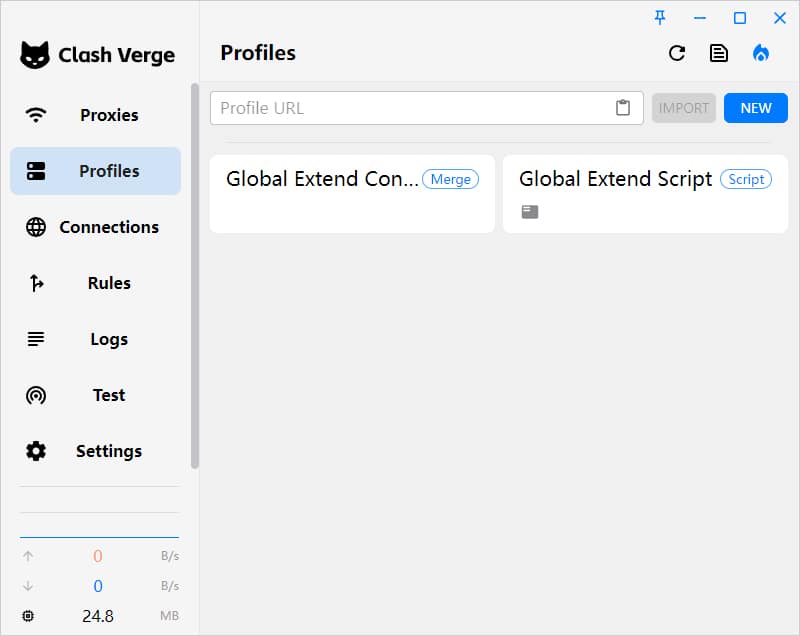This screenshot has width=800, height=636.
Task: Click the small file icon in Script card
Action: pyautogui.click(x=530, y=212)
